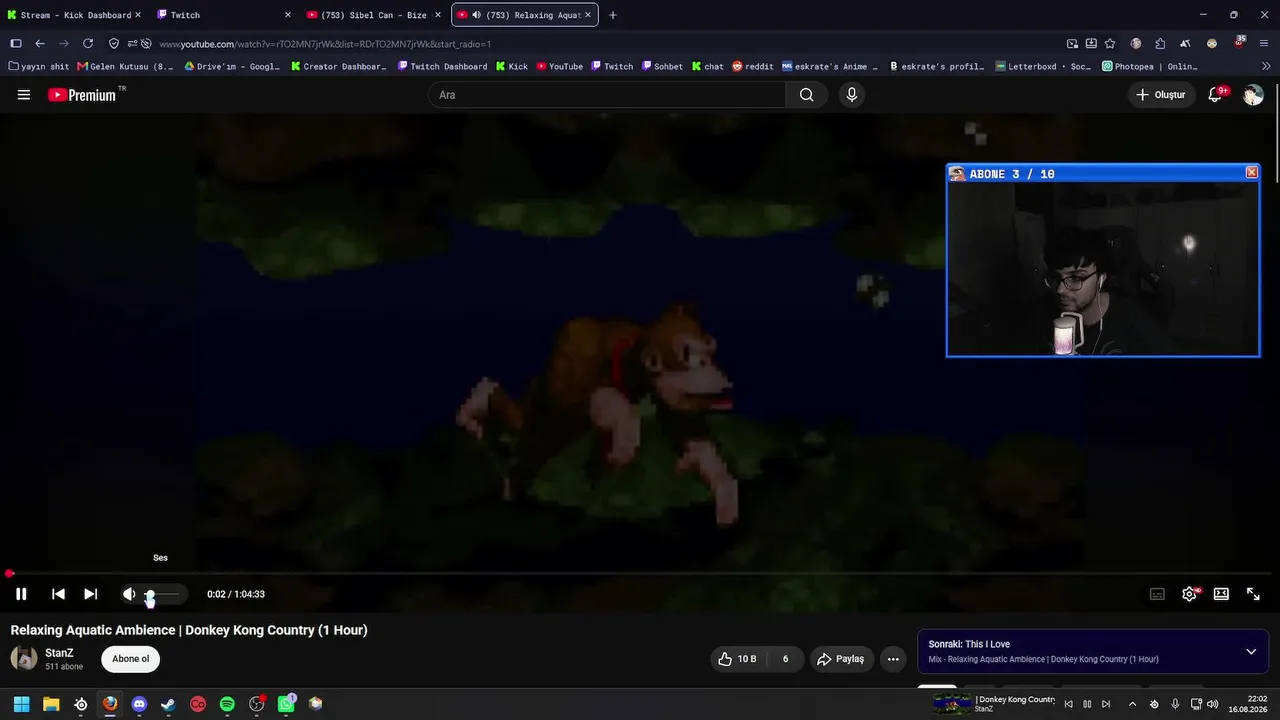This screenshot has width=1280, height=720.
Task: Skip to the previous video
Action: (x=58, y=594)
